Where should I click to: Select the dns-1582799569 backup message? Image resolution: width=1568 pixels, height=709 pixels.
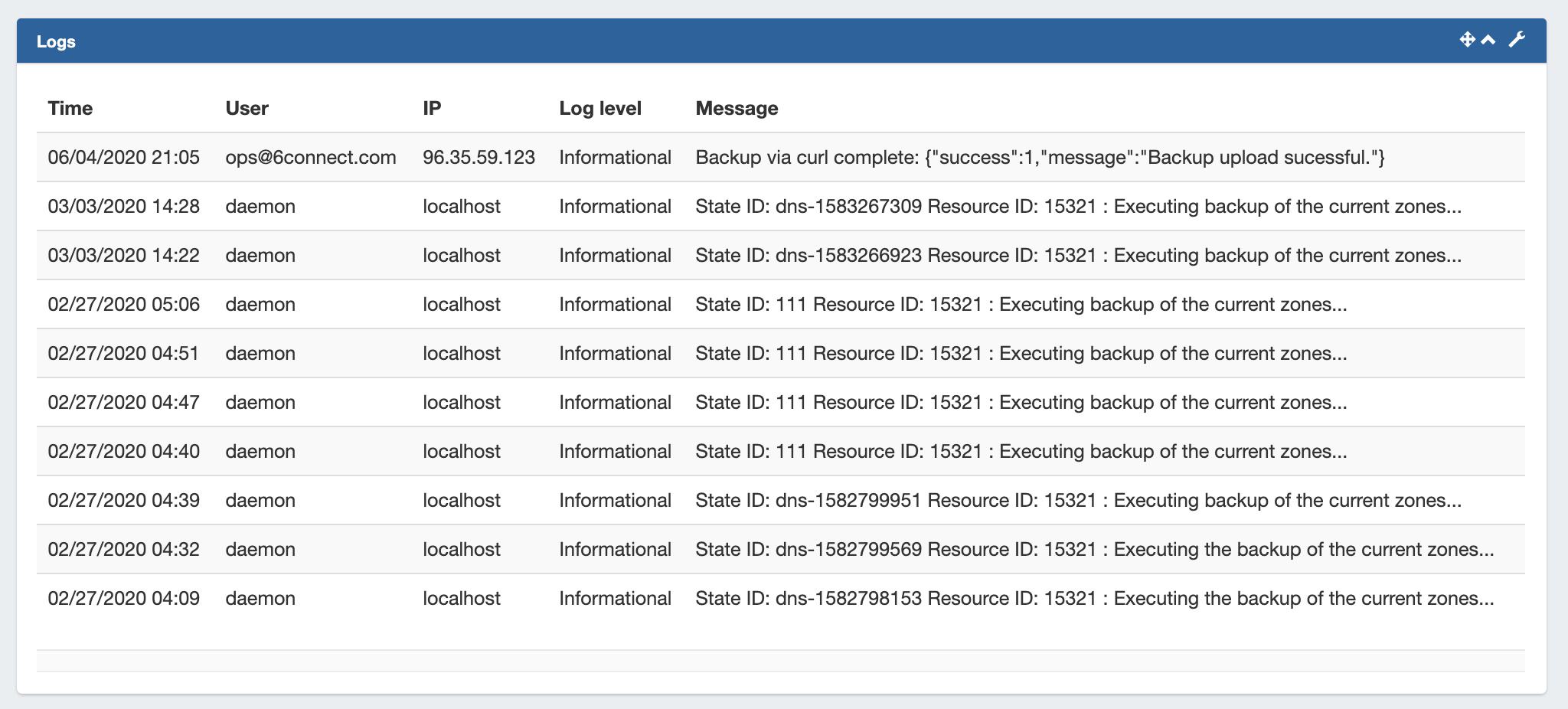[1094, 549]
